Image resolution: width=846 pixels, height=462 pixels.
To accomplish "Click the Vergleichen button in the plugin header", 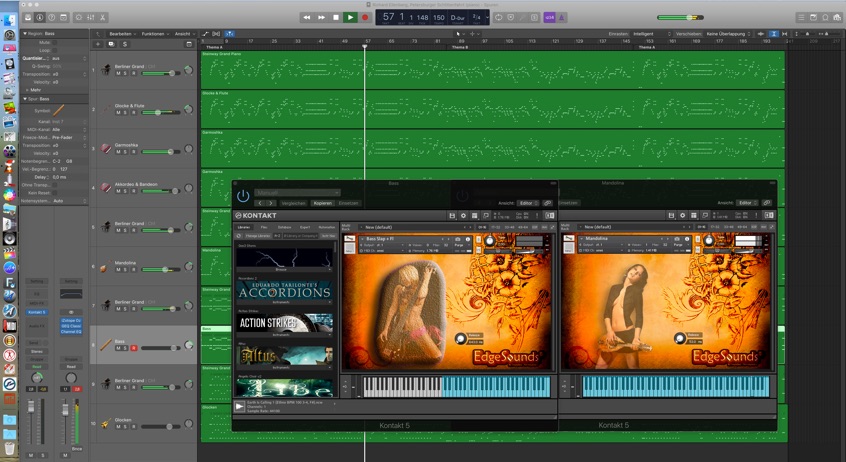I will tap(294, 203).
